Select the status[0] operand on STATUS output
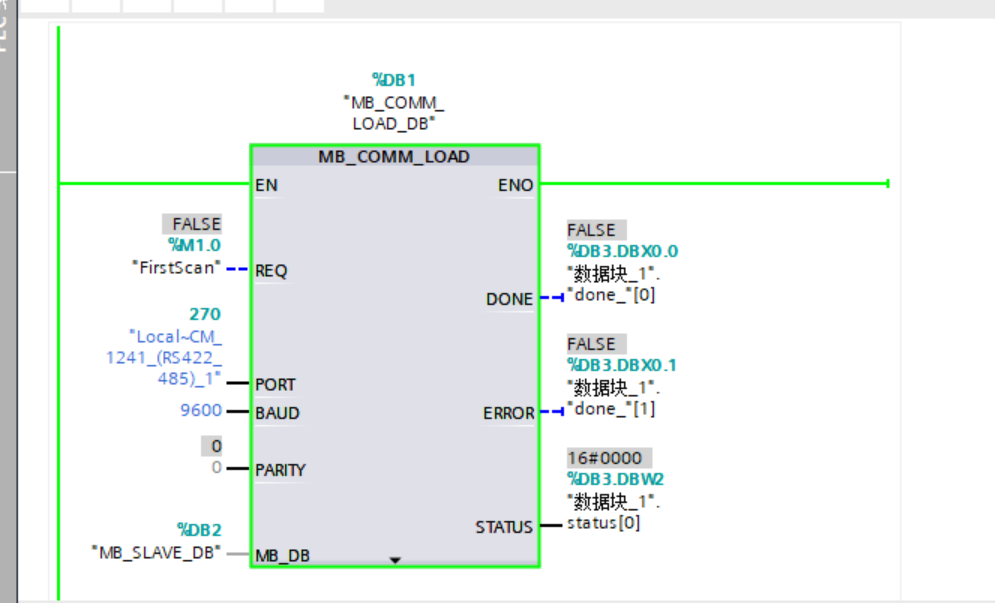This screenshot has width=995, height=603. pos(603,523)
